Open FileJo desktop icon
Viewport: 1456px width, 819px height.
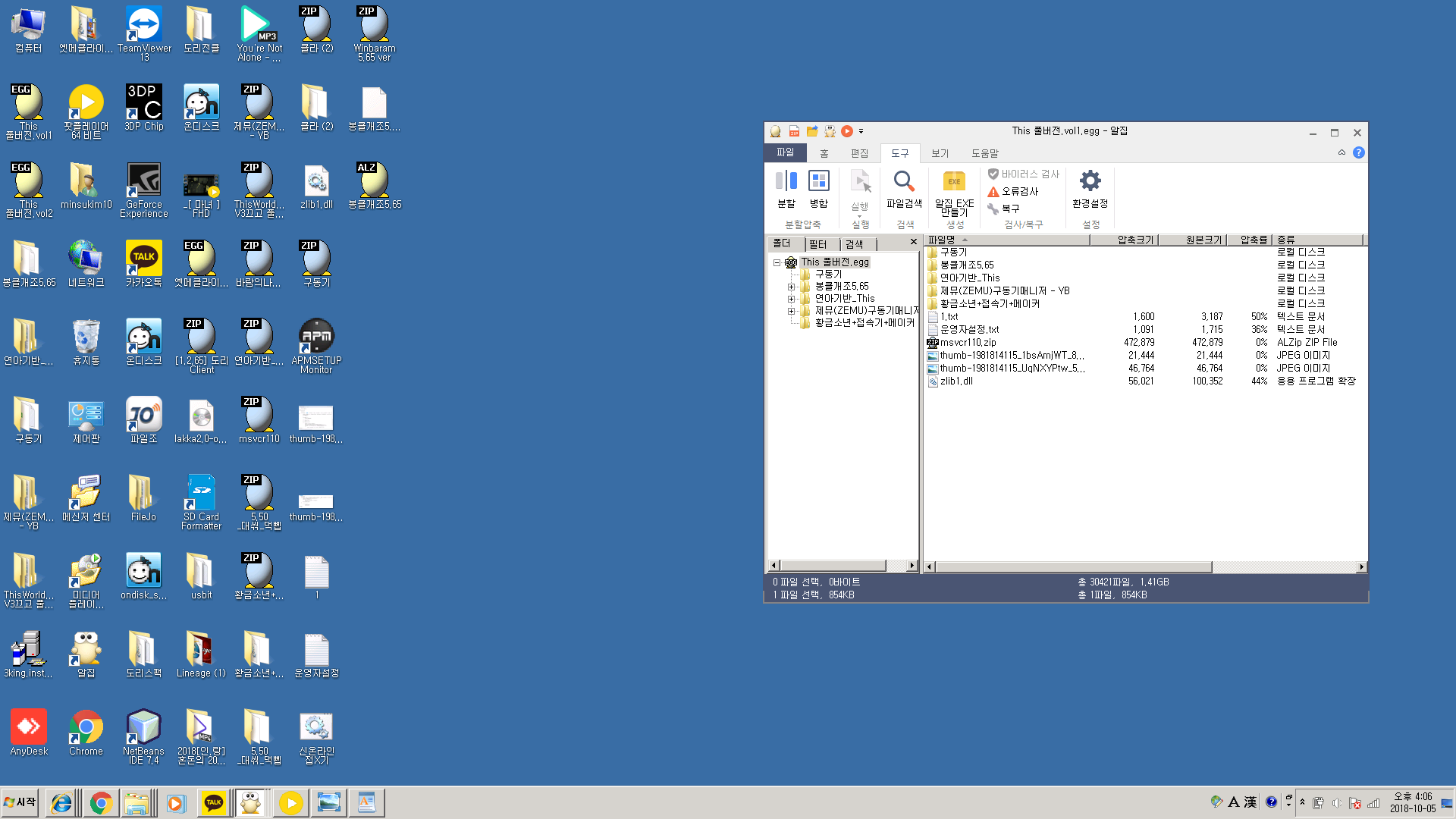tap(144, 498)
